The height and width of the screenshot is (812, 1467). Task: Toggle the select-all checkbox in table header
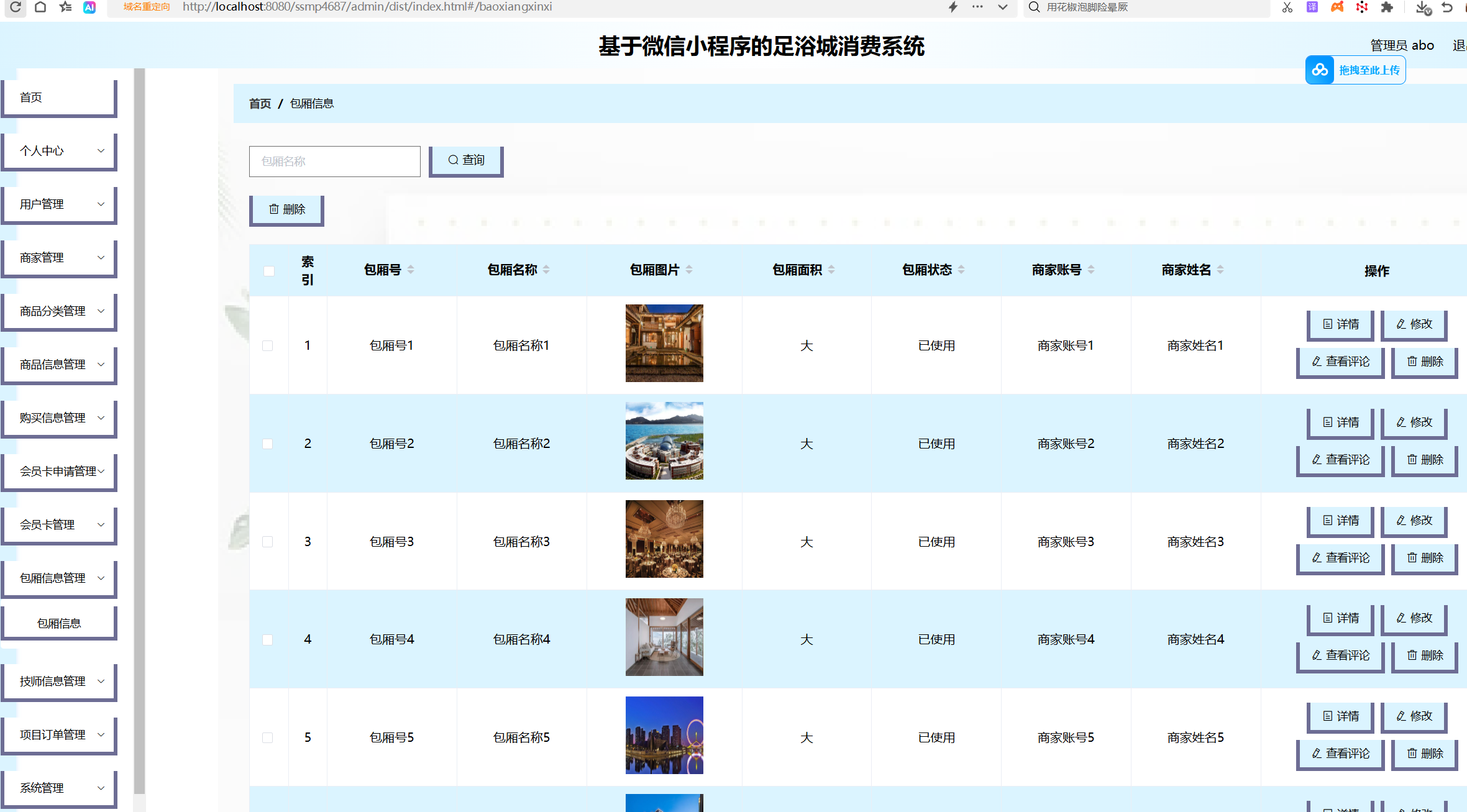point(269,271)
